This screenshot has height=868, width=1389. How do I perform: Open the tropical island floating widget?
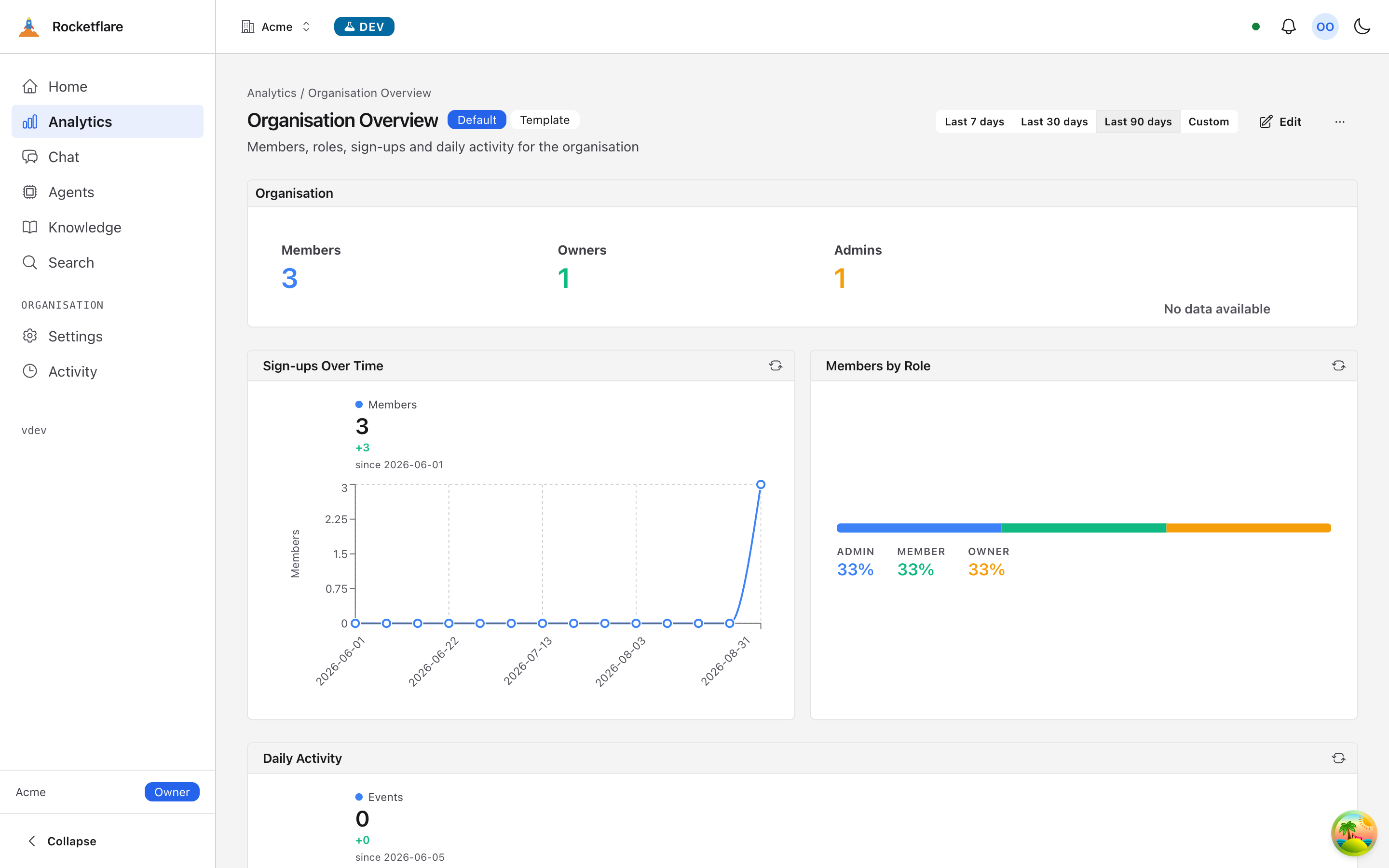click(x=1354, y=833)
